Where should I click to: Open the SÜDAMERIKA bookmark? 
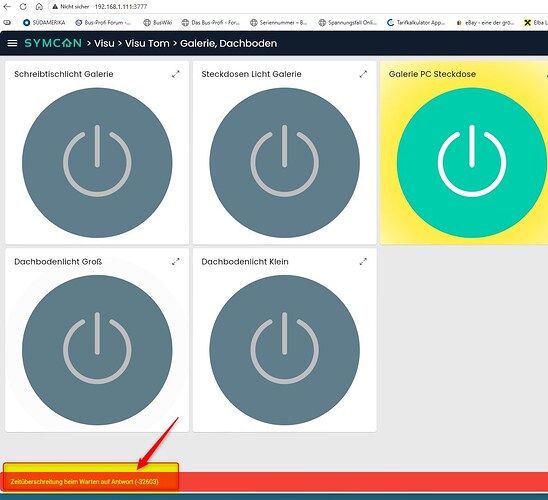pyautogui.click(x=44, y=23)
